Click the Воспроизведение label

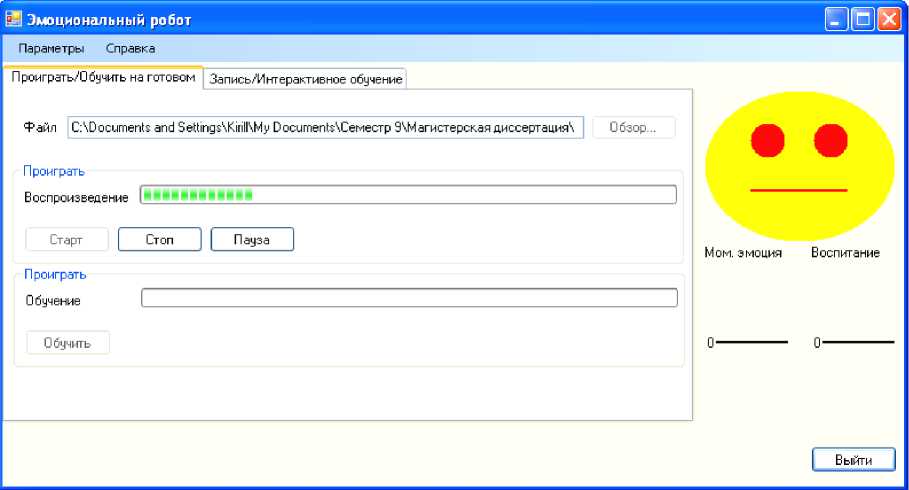coord(76,198)
